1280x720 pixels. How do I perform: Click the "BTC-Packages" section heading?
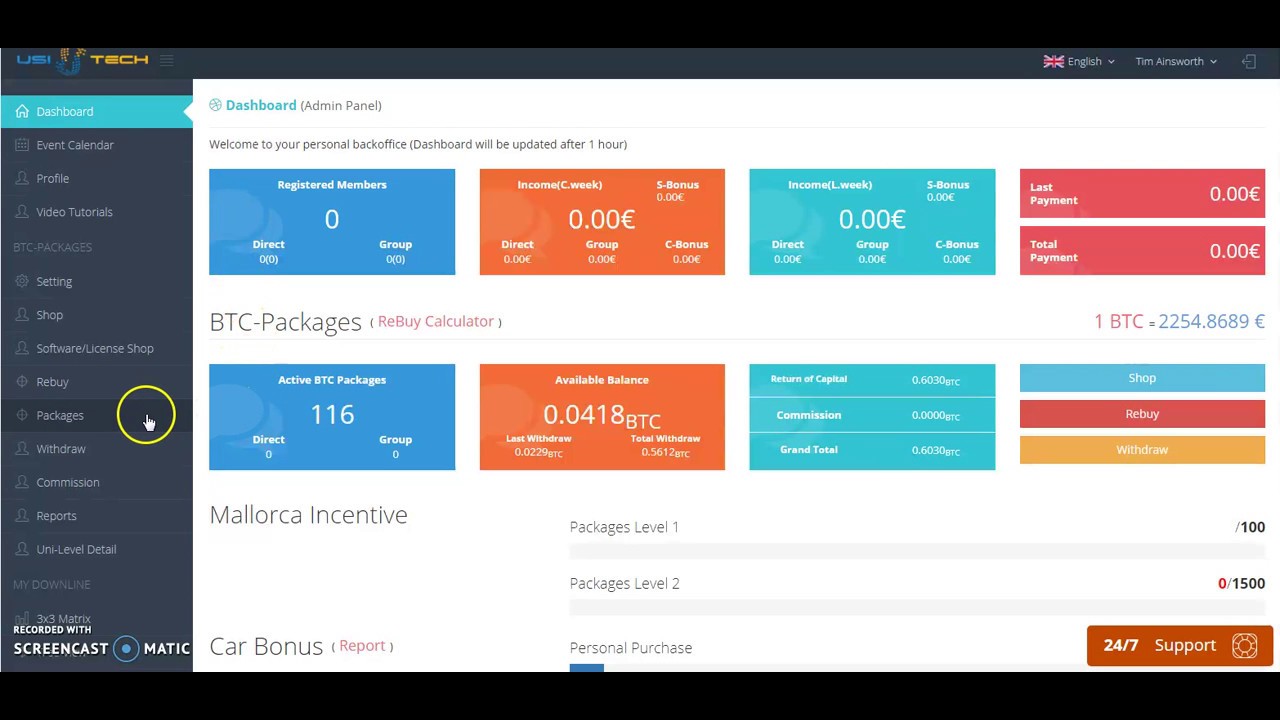pyautogui.click(x=285, y=321)
